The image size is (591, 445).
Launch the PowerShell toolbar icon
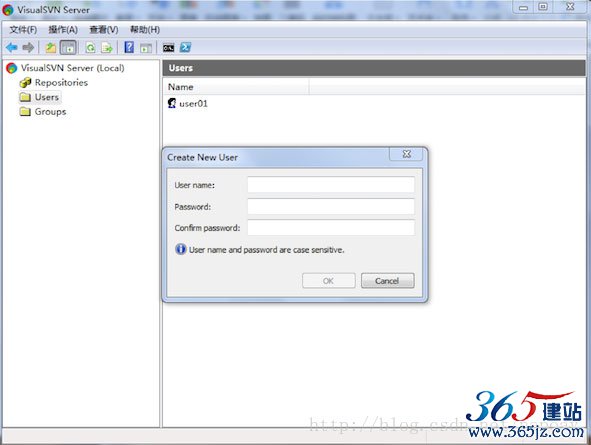point(185,47)
